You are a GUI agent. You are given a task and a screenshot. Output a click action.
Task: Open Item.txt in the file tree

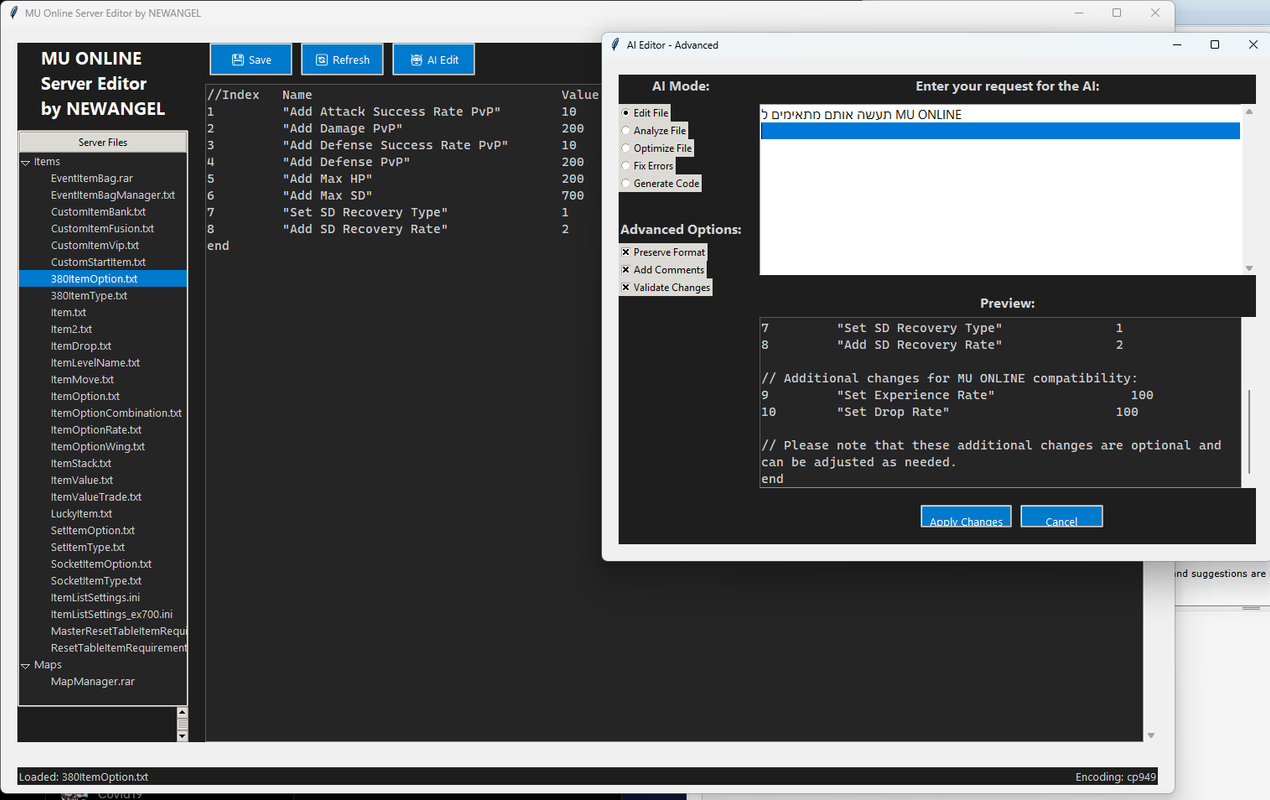[68, 313]
